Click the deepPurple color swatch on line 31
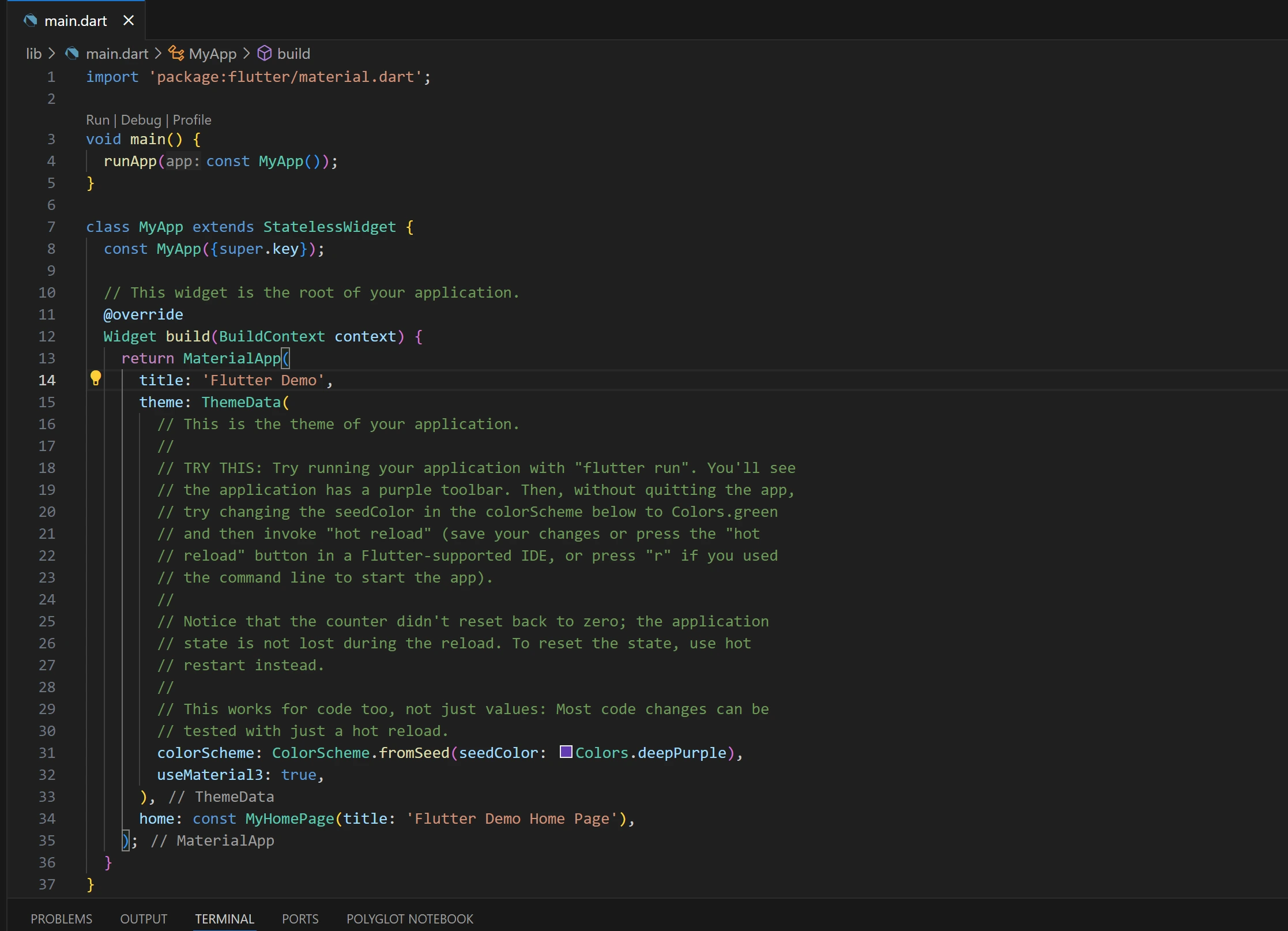This screenshot has width=1288, height=931. 566,752
